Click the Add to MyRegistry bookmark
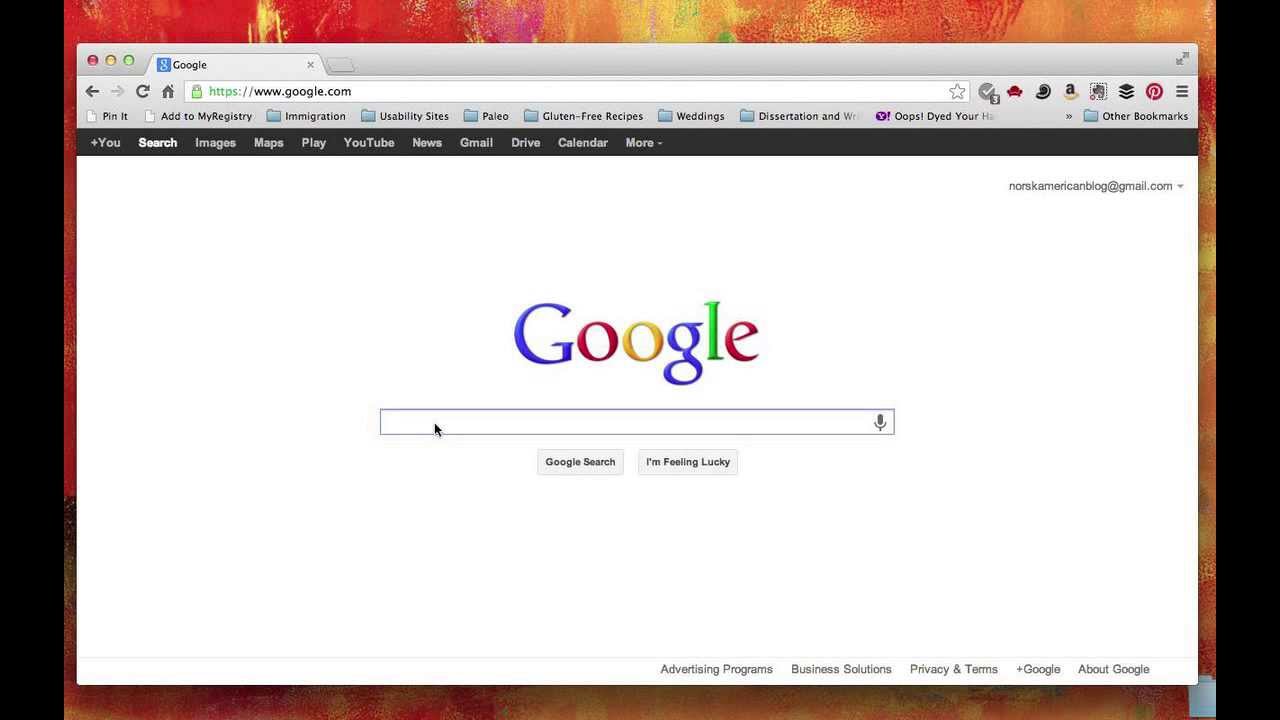Image resolution: width=1280 pixels, height=720 pixels. [x=197, y=116]
